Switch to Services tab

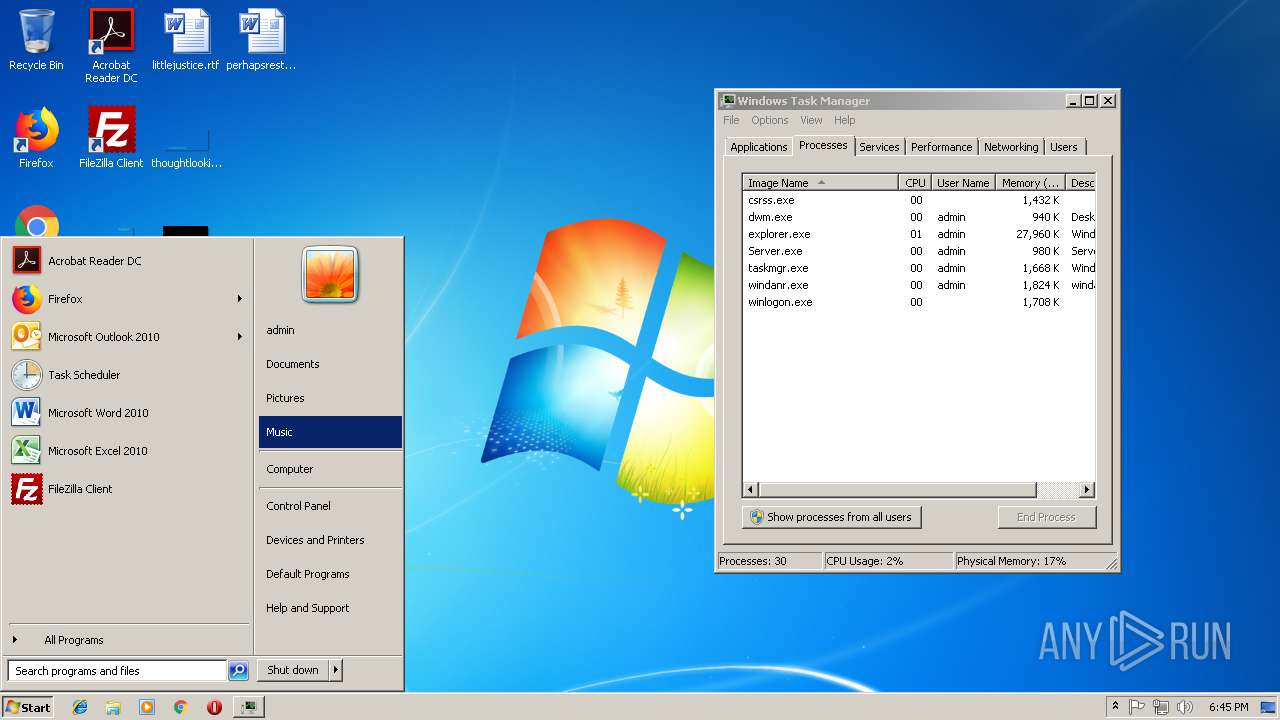point(879,147)
